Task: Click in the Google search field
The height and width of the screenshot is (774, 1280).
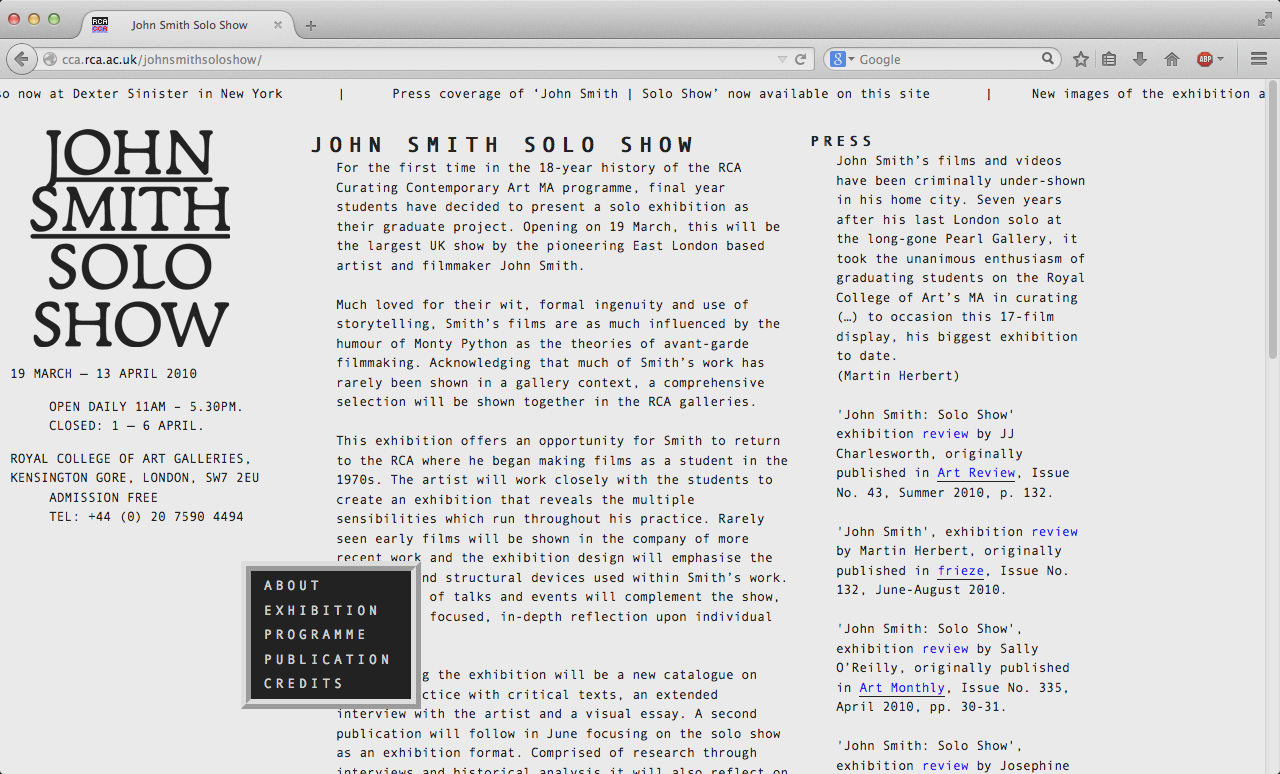Action: point(945,59)
